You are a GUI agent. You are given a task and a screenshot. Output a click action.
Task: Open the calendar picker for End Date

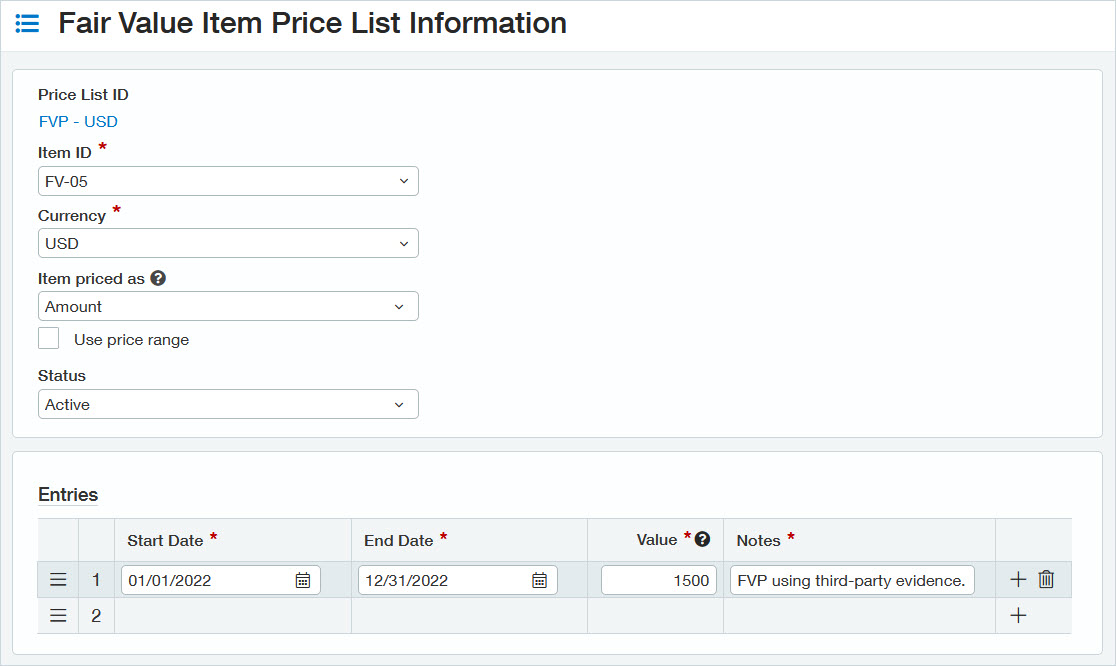click(x=540, y=579)
